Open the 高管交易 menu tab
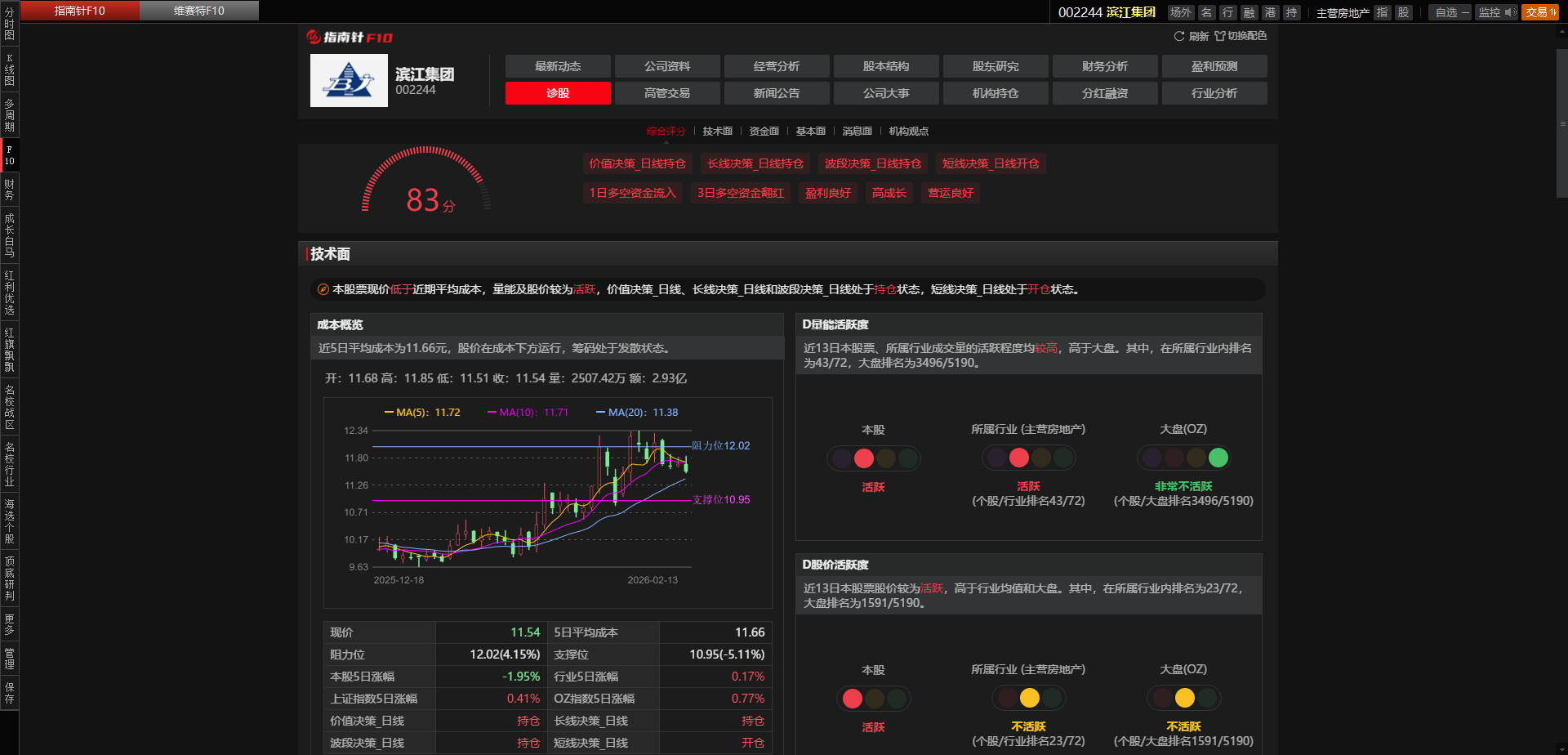 [x=667, y=93]
